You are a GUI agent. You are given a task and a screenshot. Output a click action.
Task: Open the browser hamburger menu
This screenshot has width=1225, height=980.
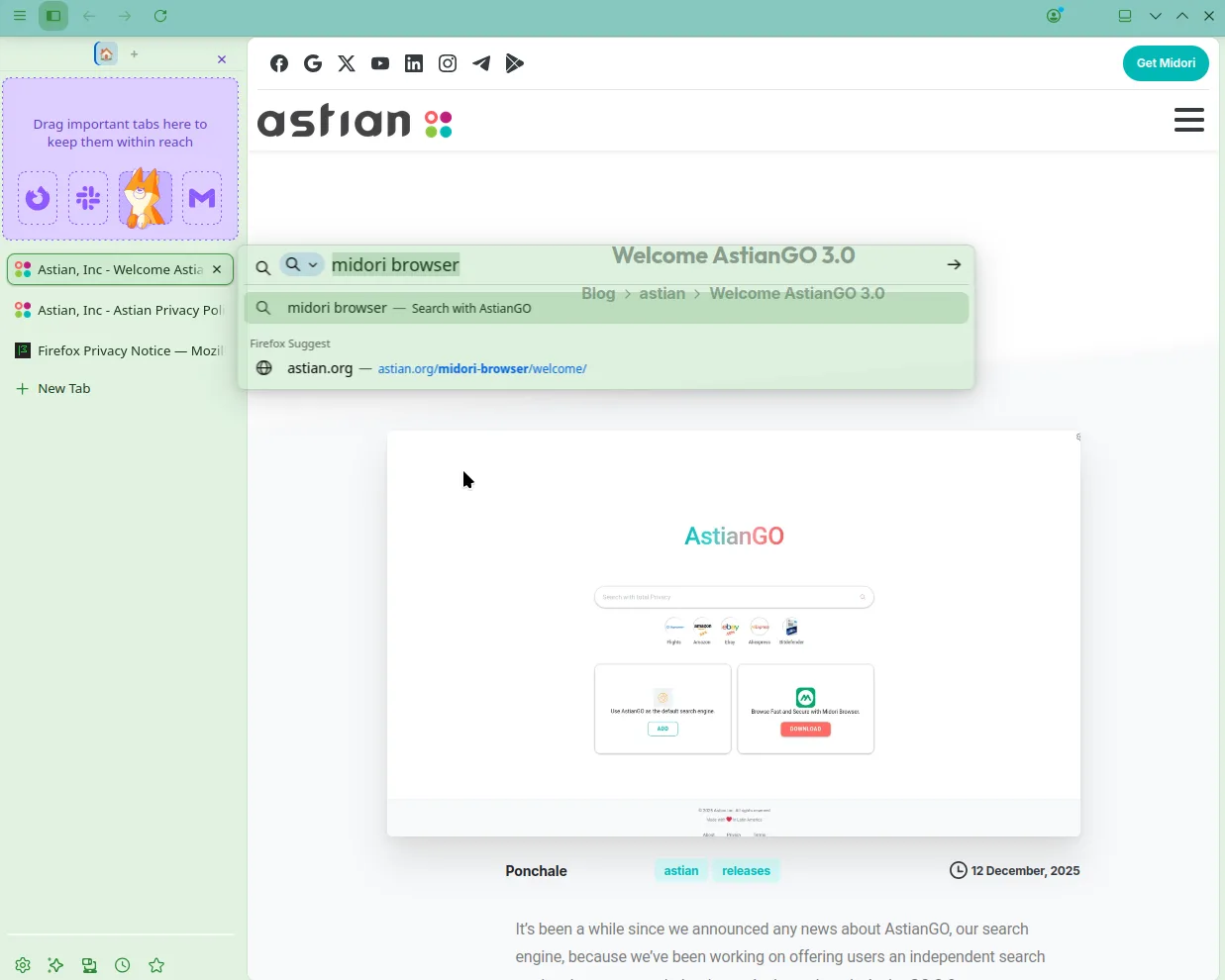point(20,16)
